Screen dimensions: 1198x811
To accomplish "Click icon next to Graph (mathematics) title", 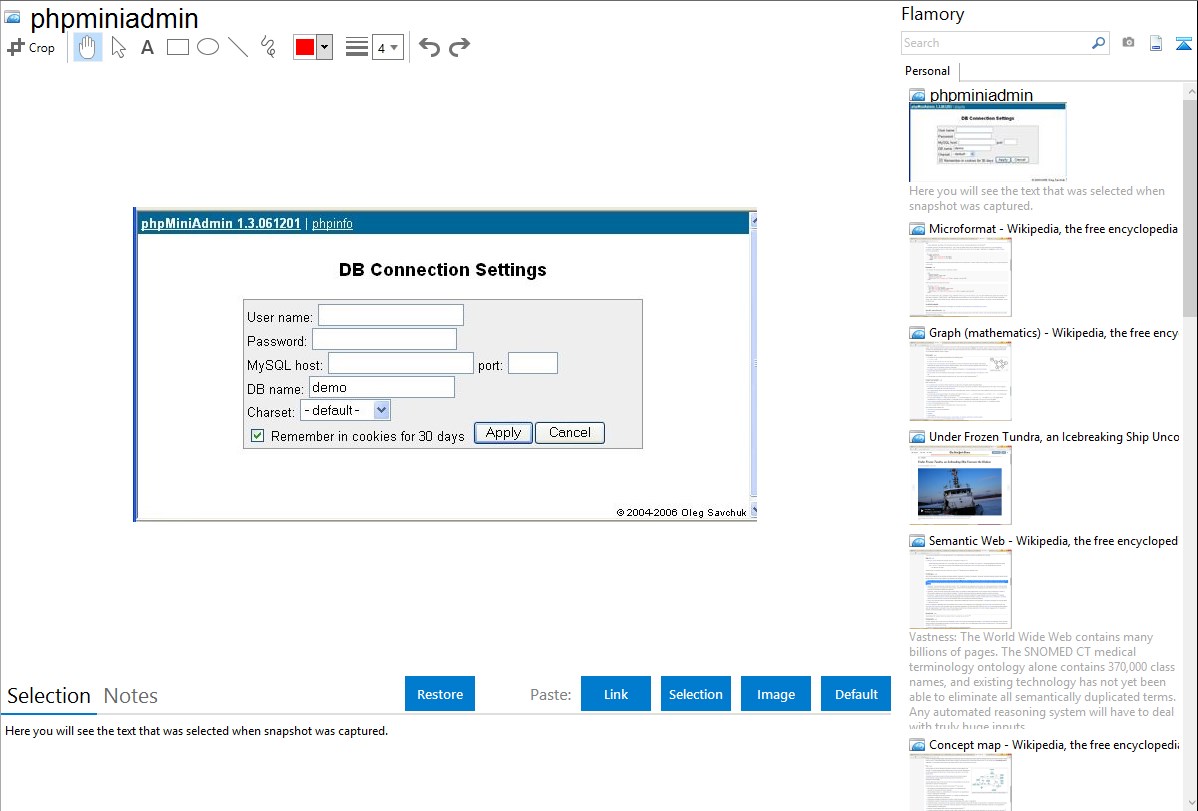I will (x=917, y=333).
